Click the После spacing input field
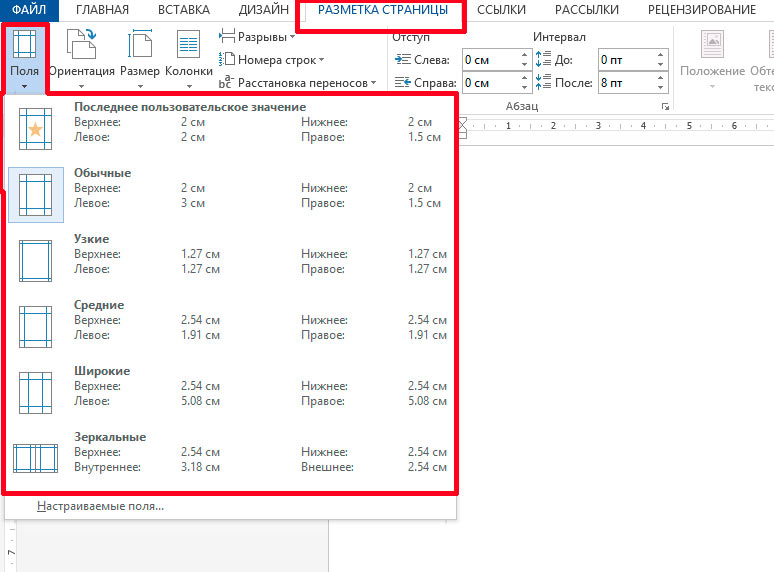Screen dimensions: 774x572 coord(626,82)
